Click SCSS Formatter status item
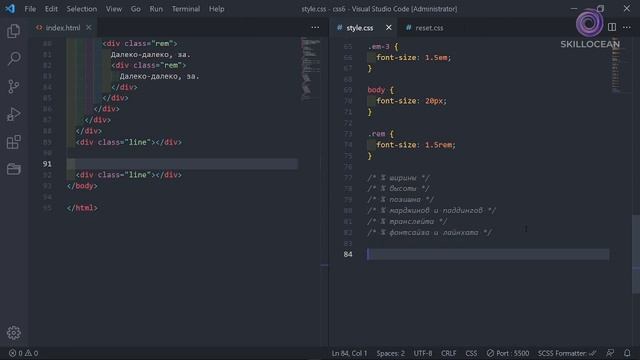Screen dimensions: 640x360 pyautogui.click(x=567, y=353)
